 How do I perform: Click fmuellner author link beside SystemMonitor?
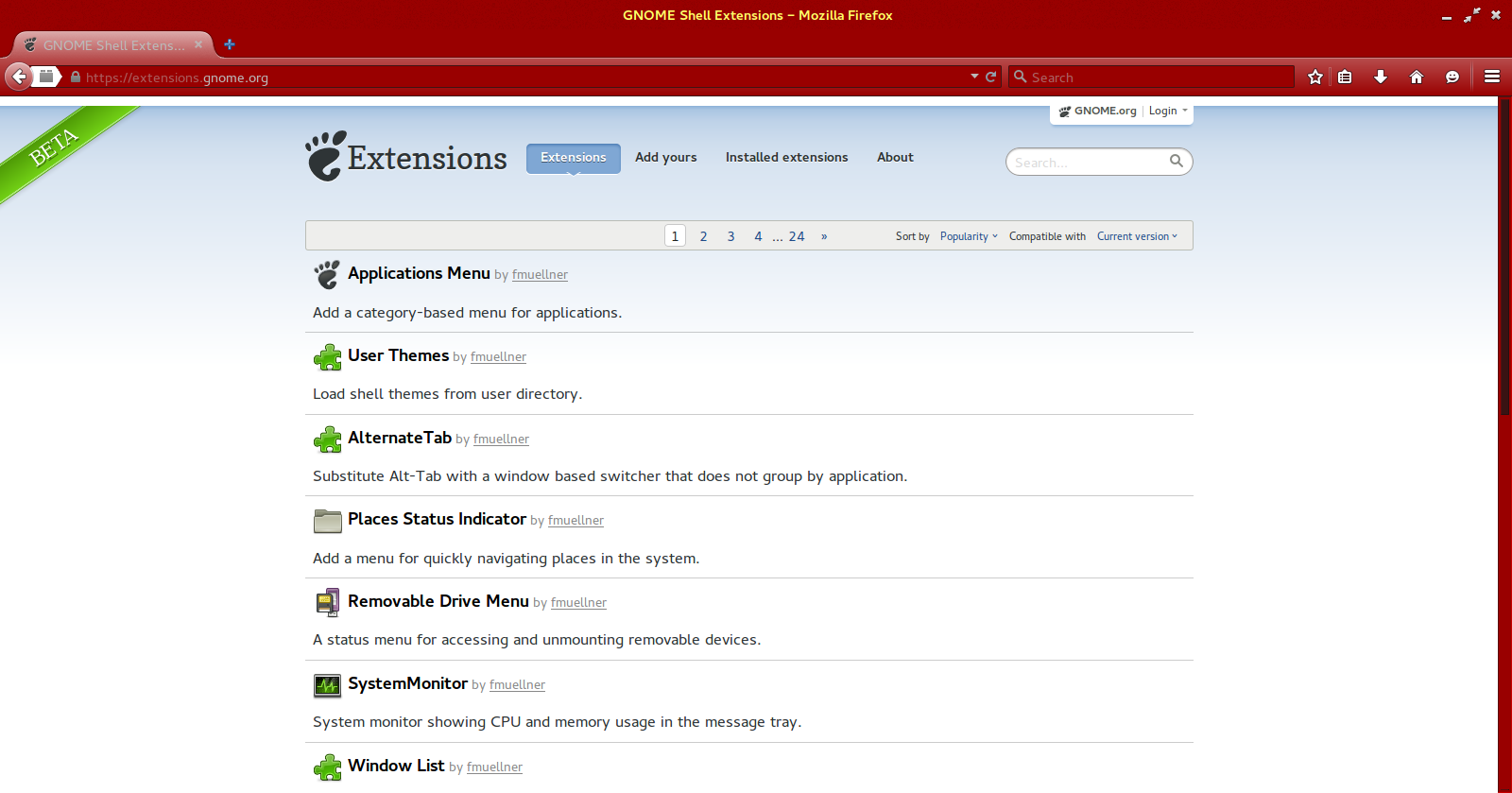pyautogui.click(x=517, y=685)
